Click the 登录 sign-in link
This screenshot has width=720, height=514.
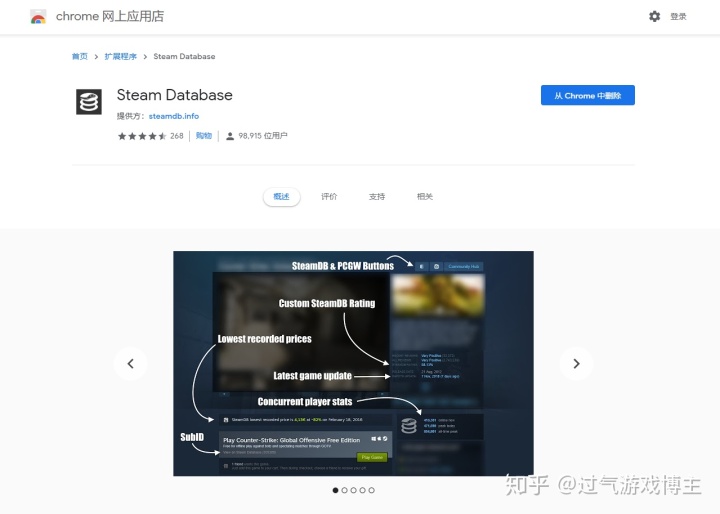[x=678, y=17]
